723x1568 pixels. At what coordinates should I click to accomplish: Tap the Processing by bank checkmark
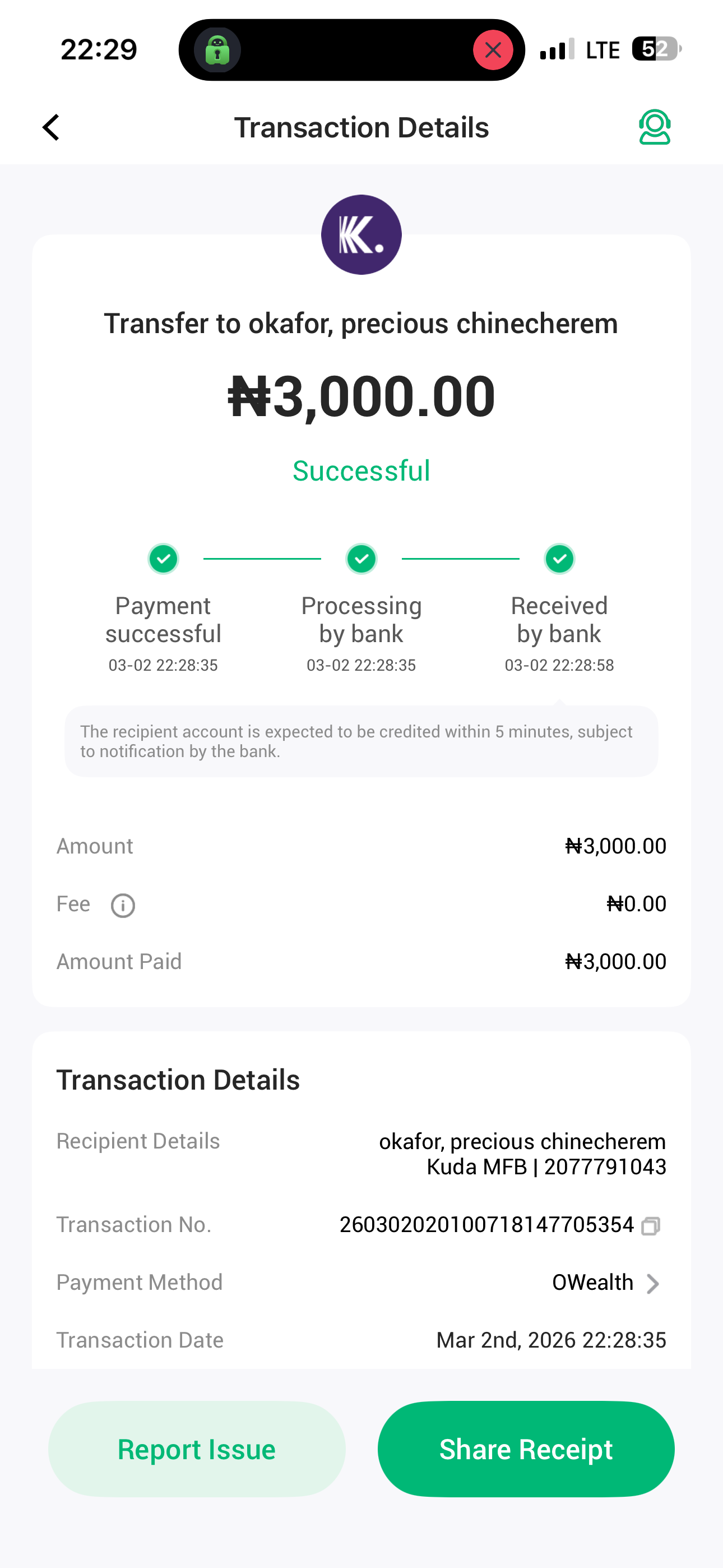361,559
